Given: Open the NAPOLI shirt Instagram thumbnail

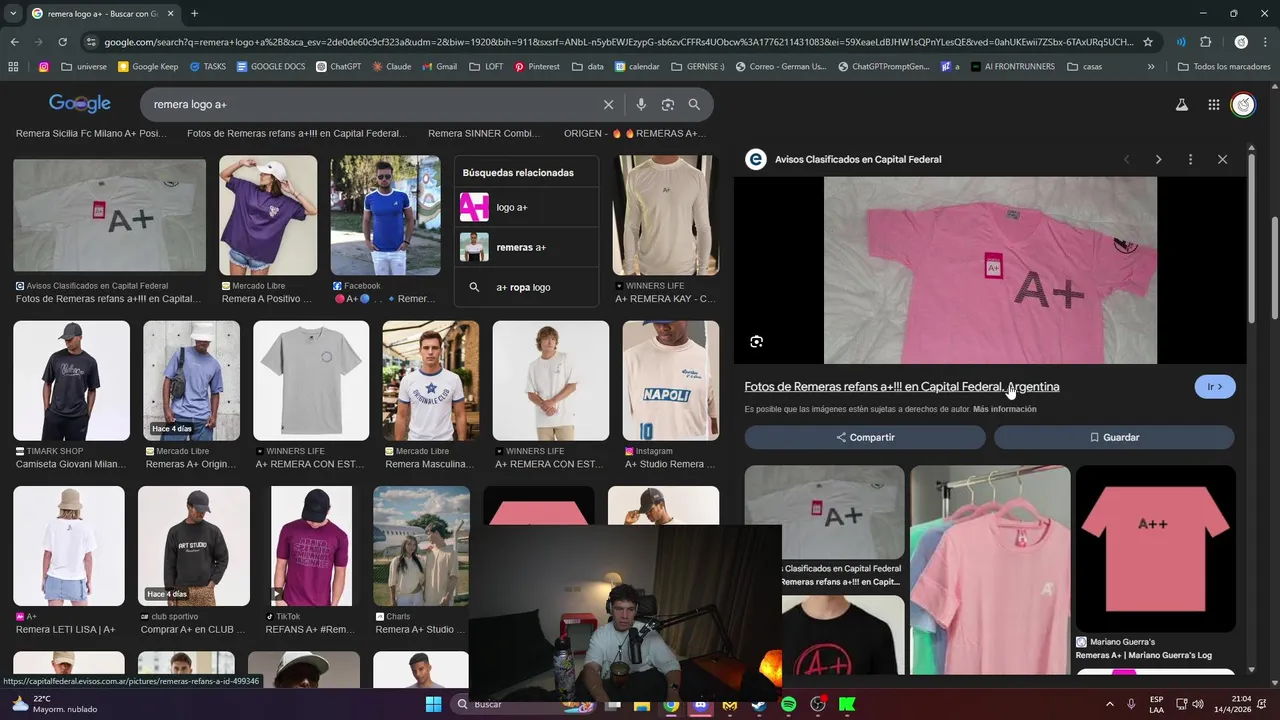Looking at the screenshot, I should click(671, 381).
